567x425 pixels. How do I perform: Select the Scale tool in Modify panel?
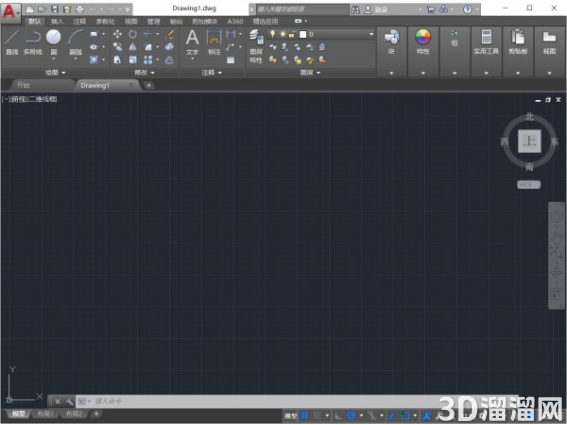pos(133,60)
